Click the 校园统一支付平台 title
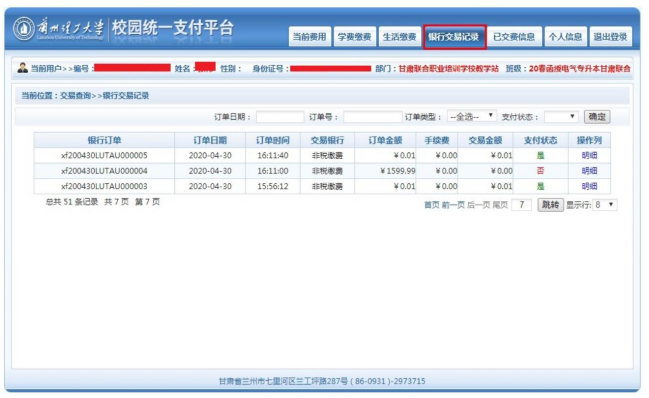The width and height of the screenshot is (649, 398). (173, 28)
